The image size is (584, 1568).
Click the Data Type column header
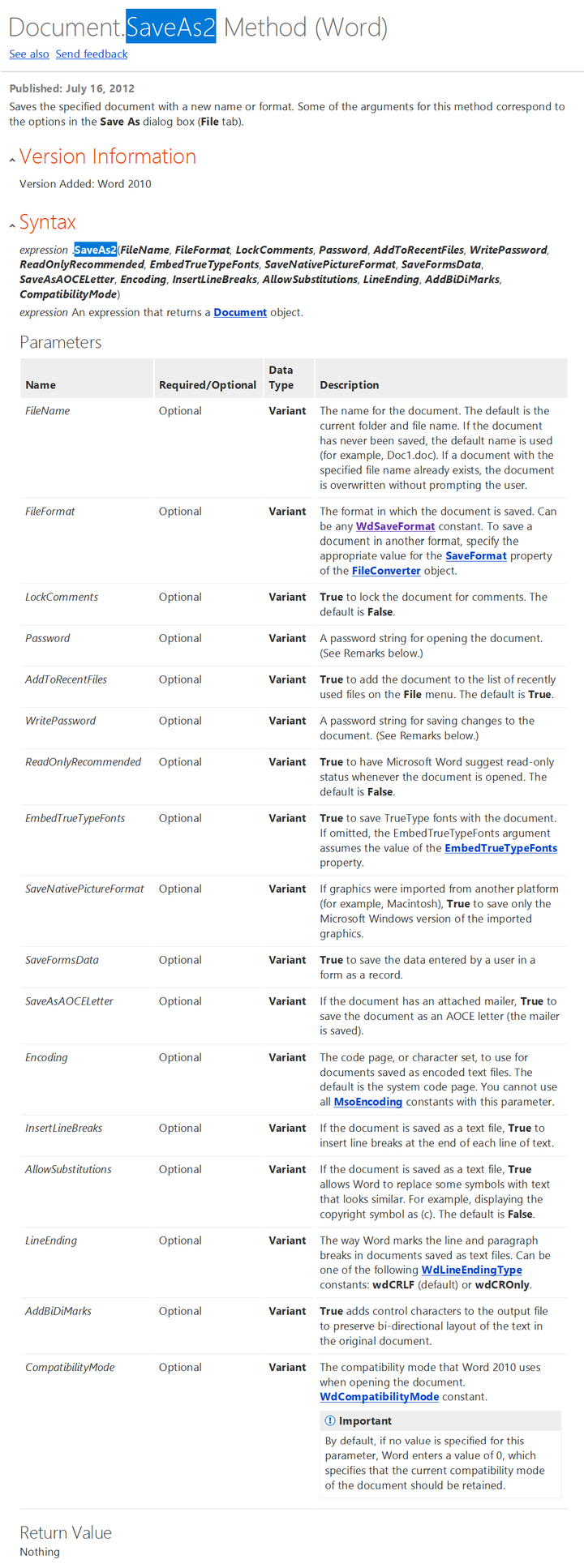pyautogui.click(x=281, y=378)
